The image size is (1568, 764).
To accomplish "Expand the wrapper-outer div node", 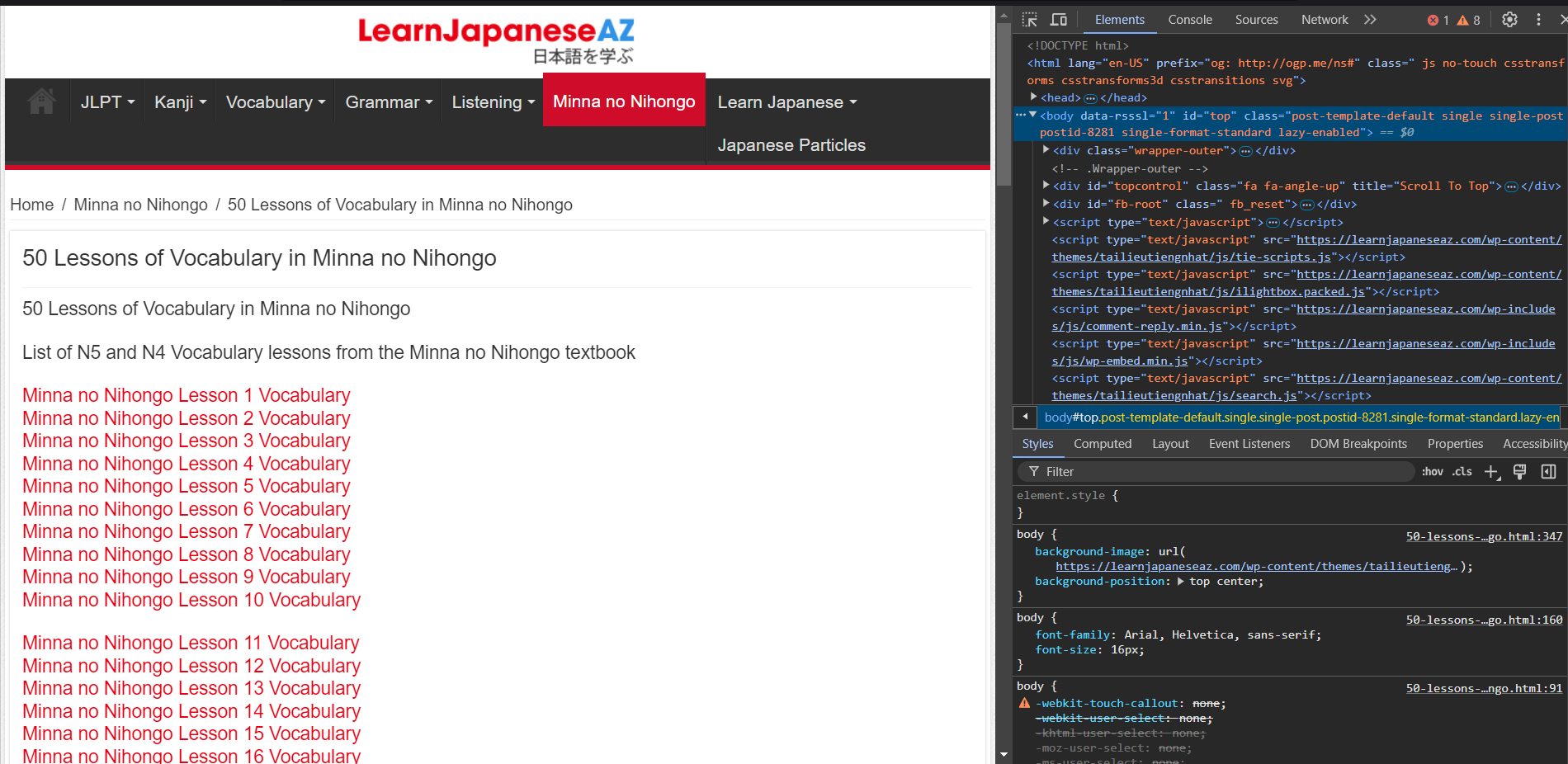I will (1046, 150).
